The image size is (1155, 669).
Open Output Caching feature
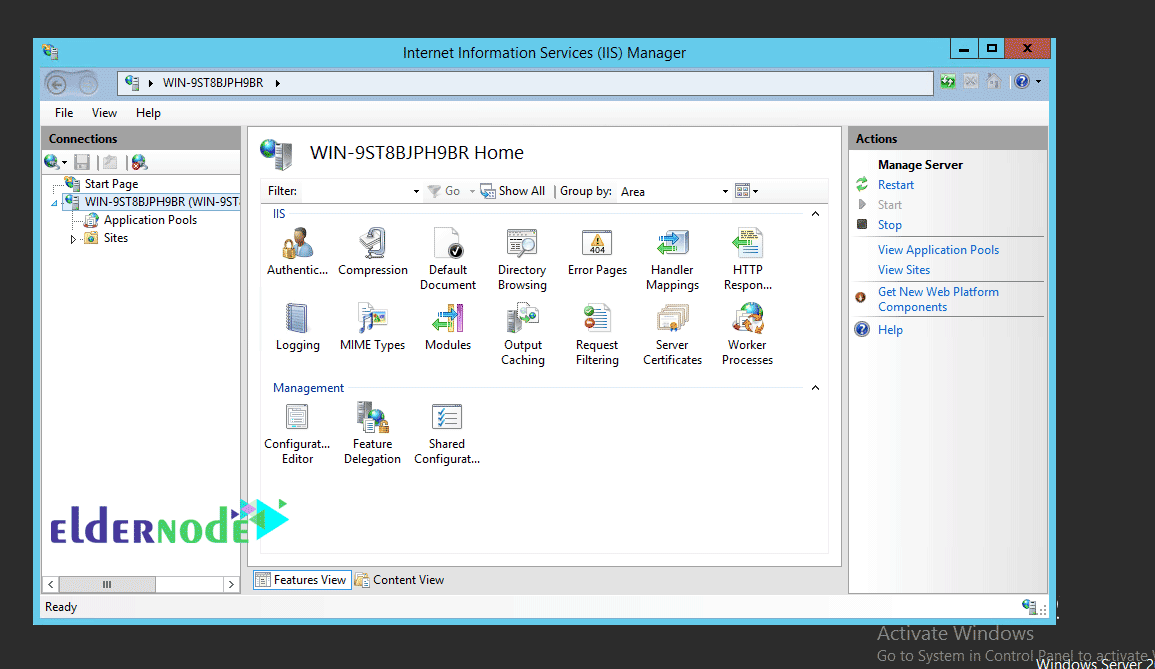[x=523, y=334]
